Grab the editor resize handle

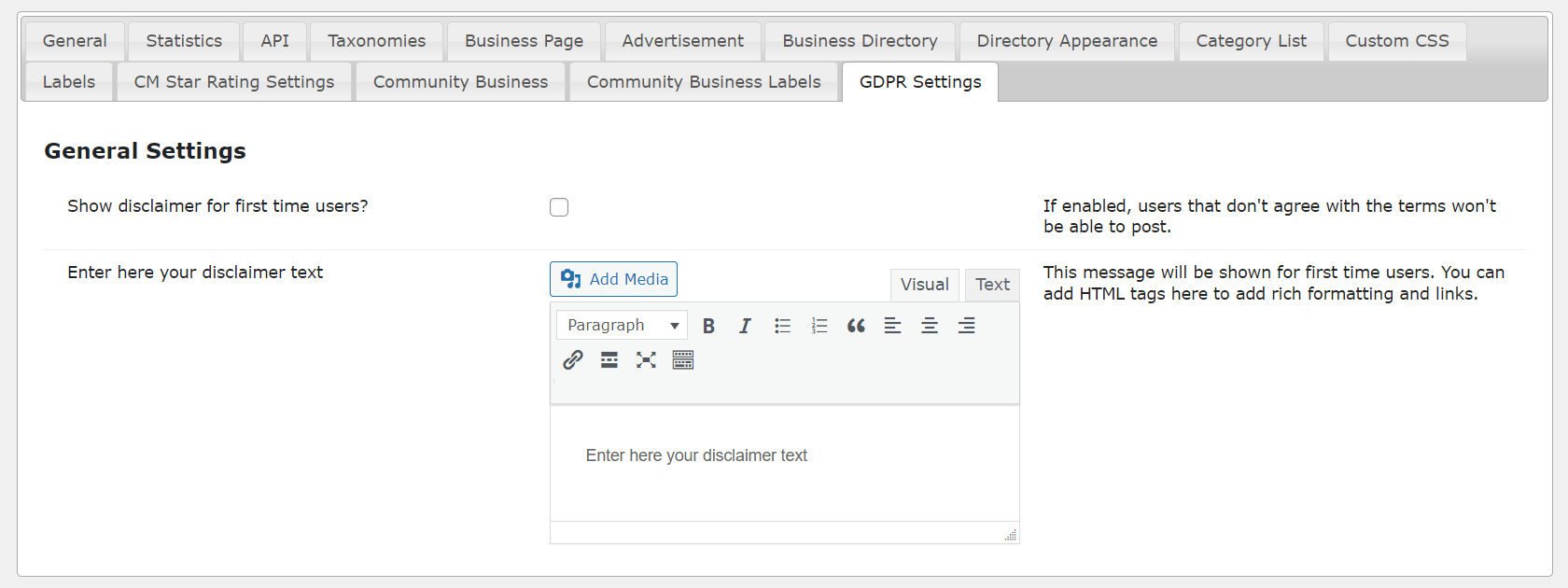coord(1010,535)
